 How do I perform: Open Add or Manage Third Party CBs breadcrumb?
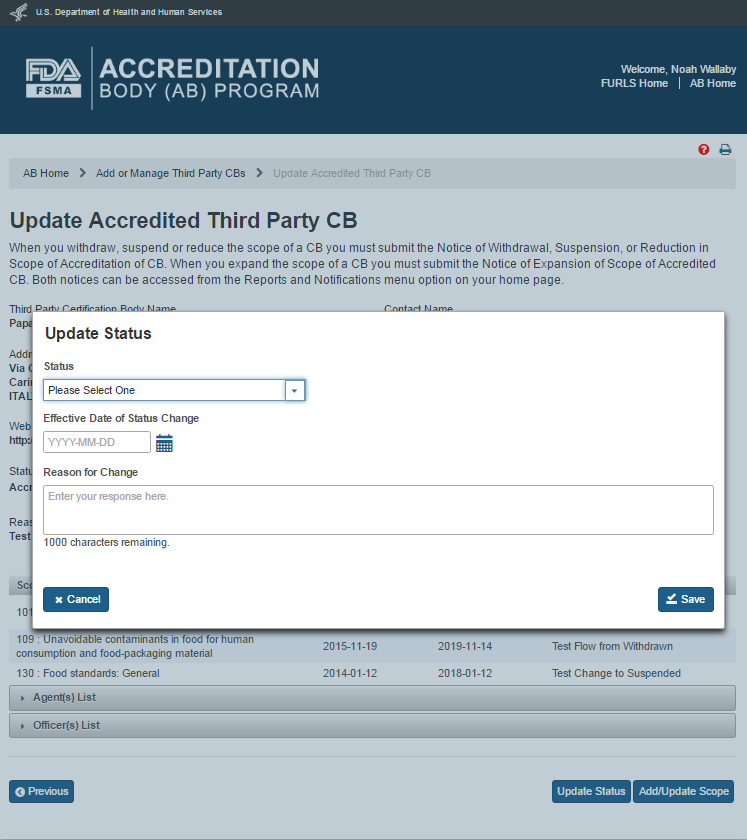[170, 173]
